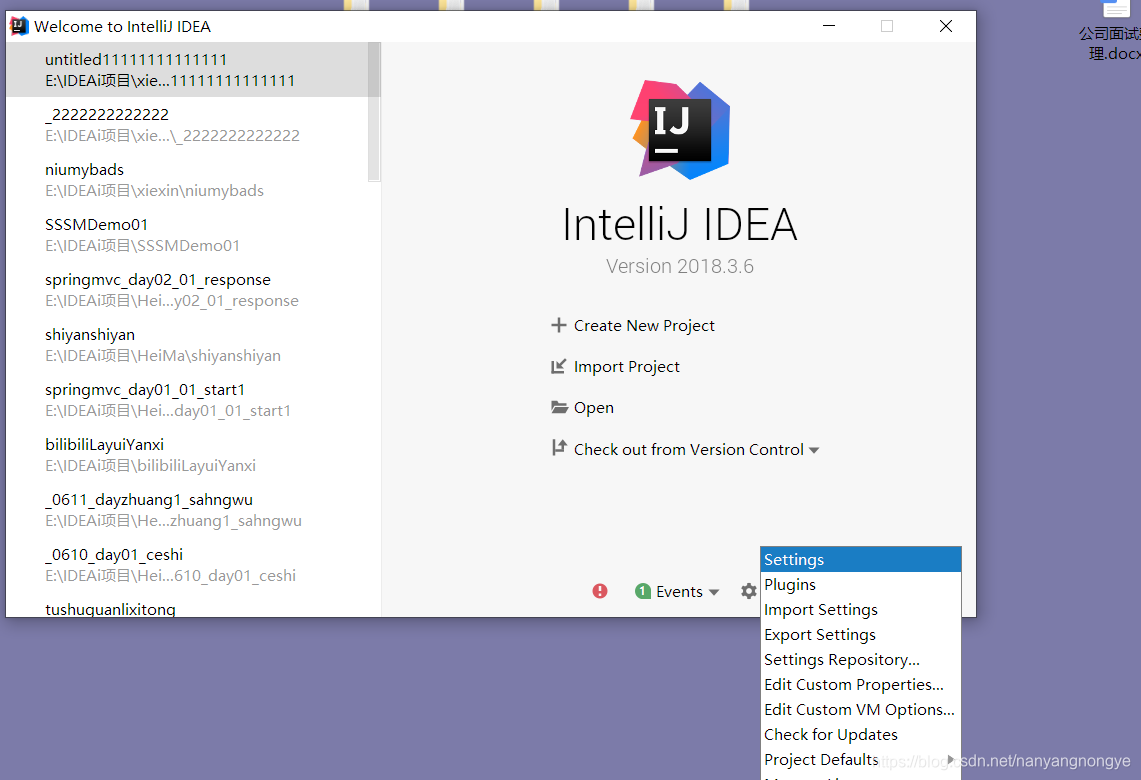Click the folder icon next to Open

point(559,407)
